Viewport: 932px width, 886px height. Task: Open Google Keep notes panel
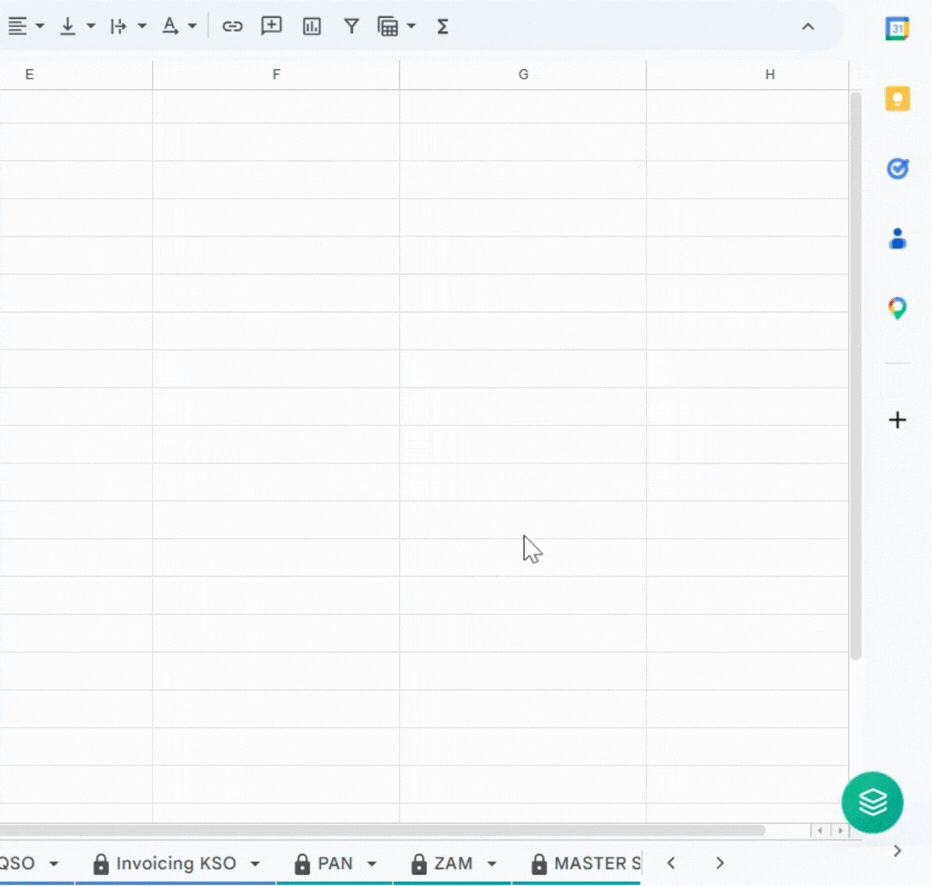point(897,99)
